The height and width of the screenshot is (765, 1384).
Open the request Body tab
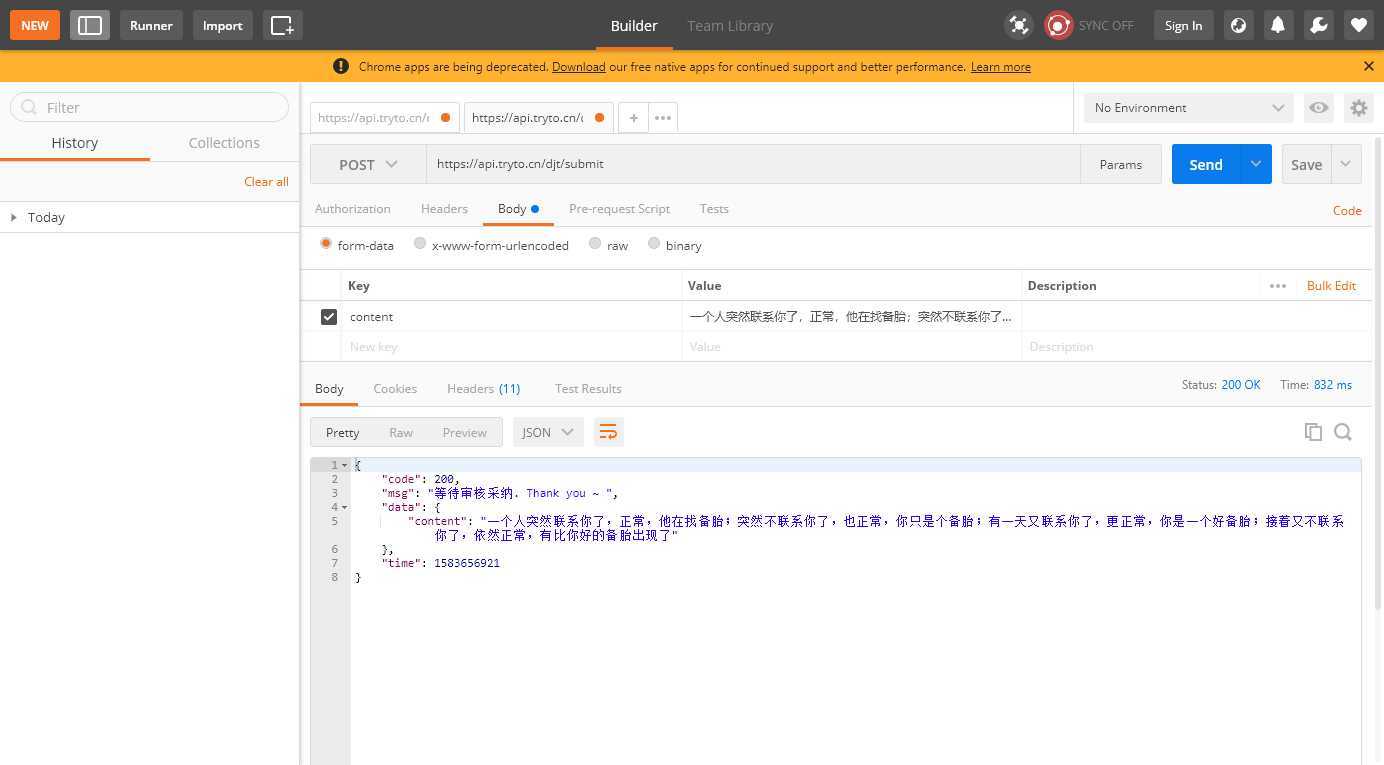point(518,208)
